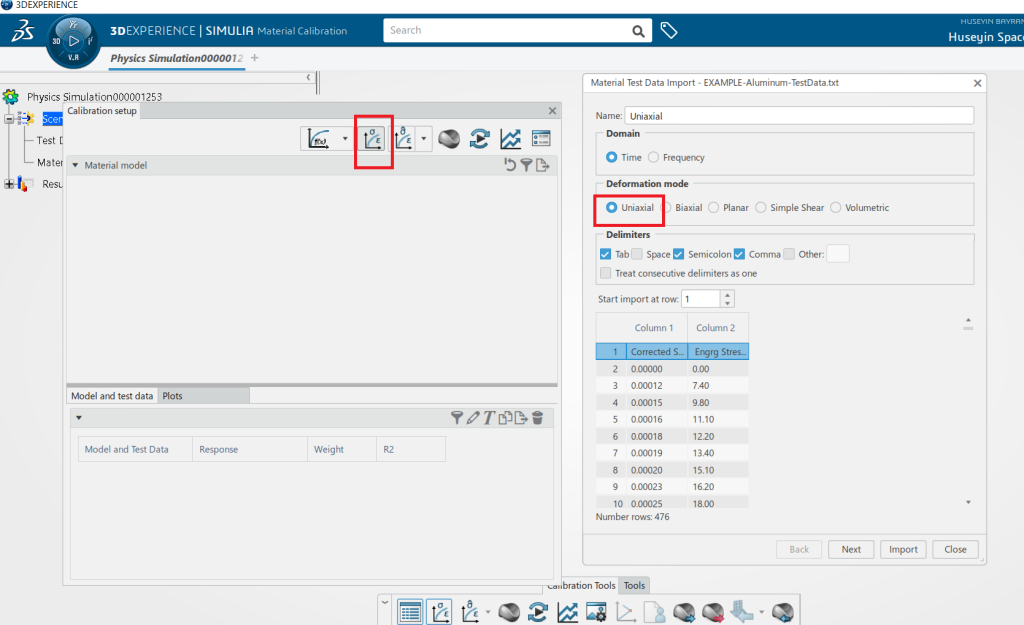This screenshot has height=625, width=1024.
Task: Switch to the Plots tab
Action: [x=173, y=396]
